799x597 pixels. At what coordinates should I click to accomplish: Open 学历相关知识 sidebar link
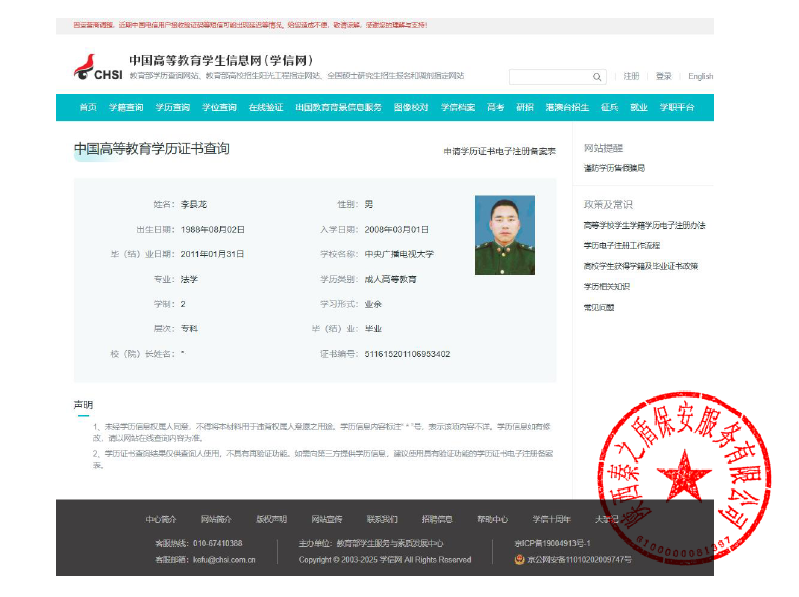click(606, 286)
